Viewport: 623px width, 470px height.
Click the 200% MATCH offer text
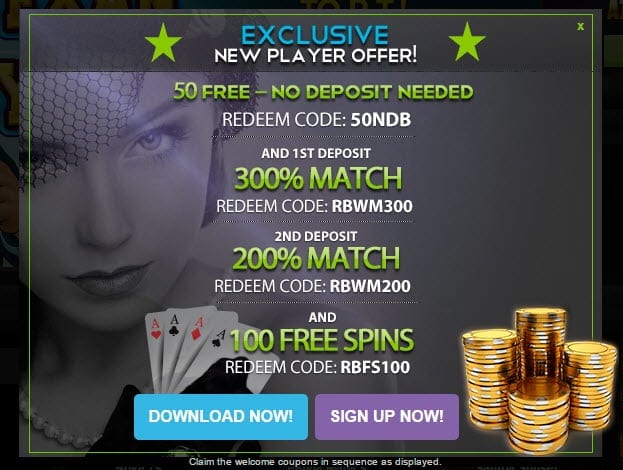pos(316,259)
